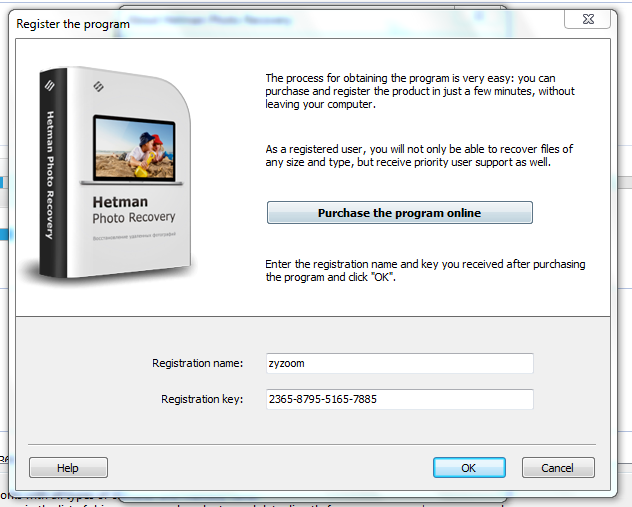Open Help for the registration dialog
Image resolution: width=632 pixels, height=507 pixels.
coord(68,468)
